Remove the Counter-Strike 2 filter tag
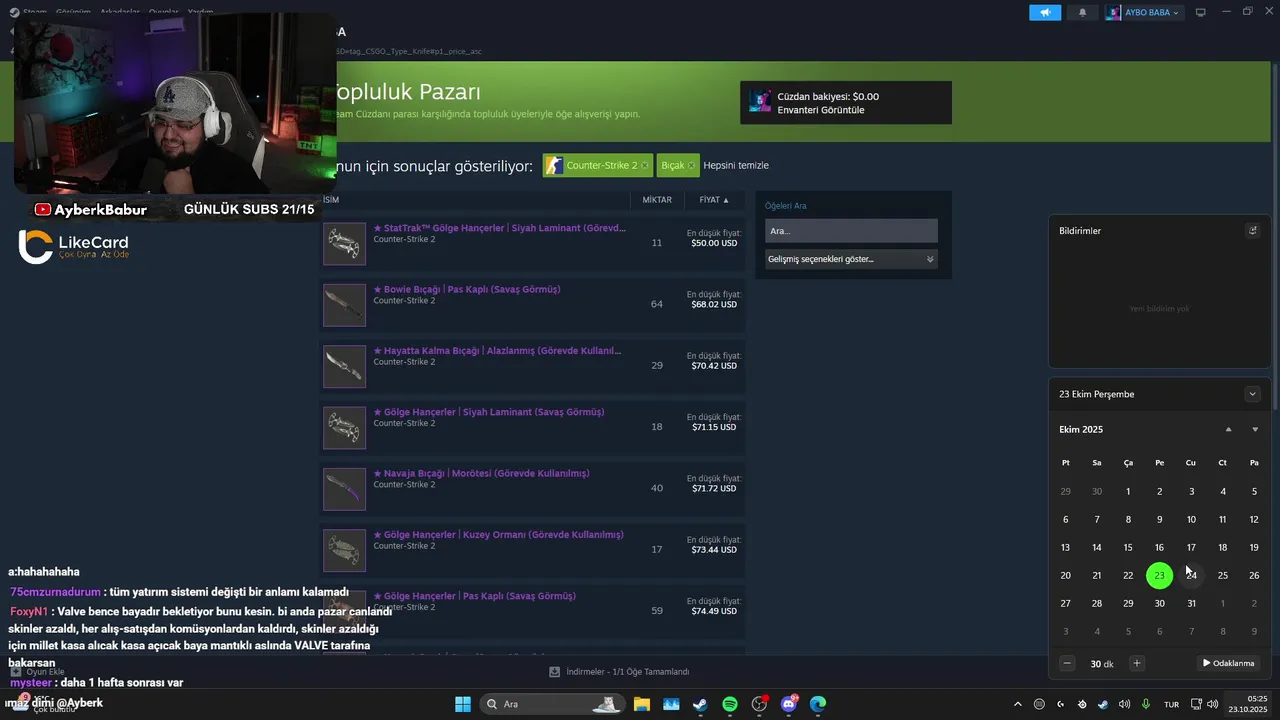Screen dimensions: 1280x720 (x=644, y=165)
